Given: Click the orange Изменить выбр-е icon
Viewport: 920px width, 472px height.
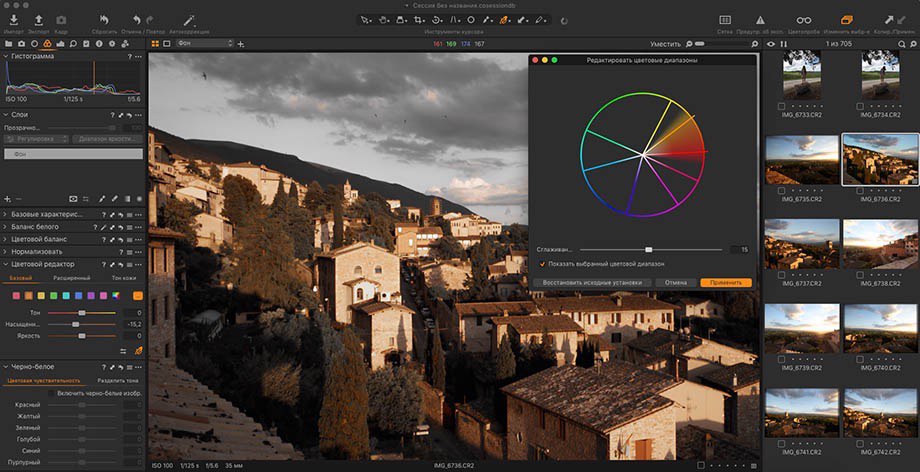Looking at the screenshot, I should (846, 20).
